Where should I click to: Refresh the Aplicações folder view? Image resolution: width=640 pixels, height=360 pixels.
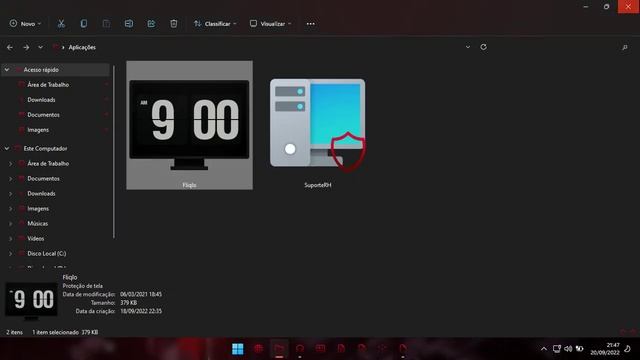point(484,47)
